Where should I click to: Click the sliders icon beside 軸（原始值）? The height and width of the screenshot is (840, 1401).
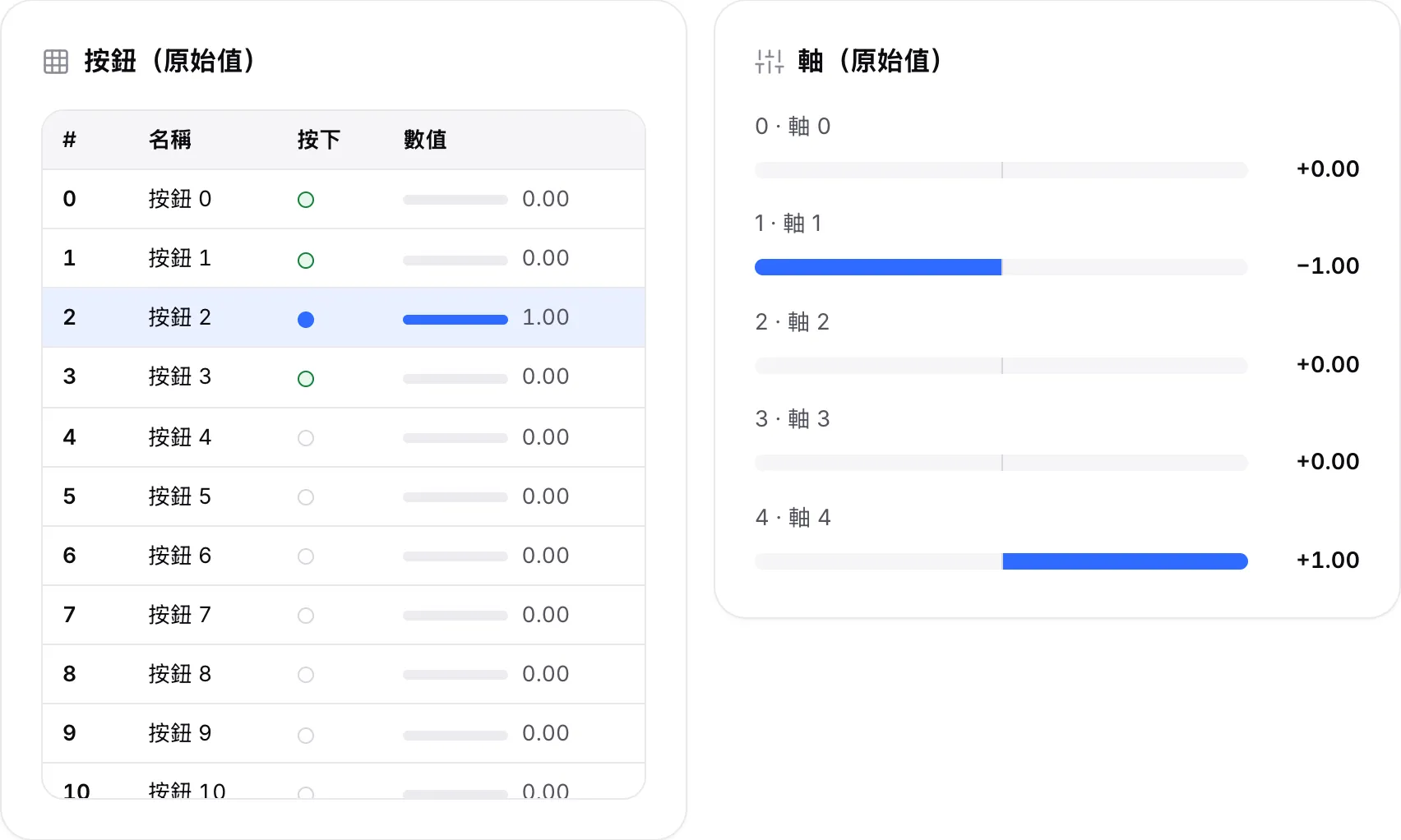770,62
